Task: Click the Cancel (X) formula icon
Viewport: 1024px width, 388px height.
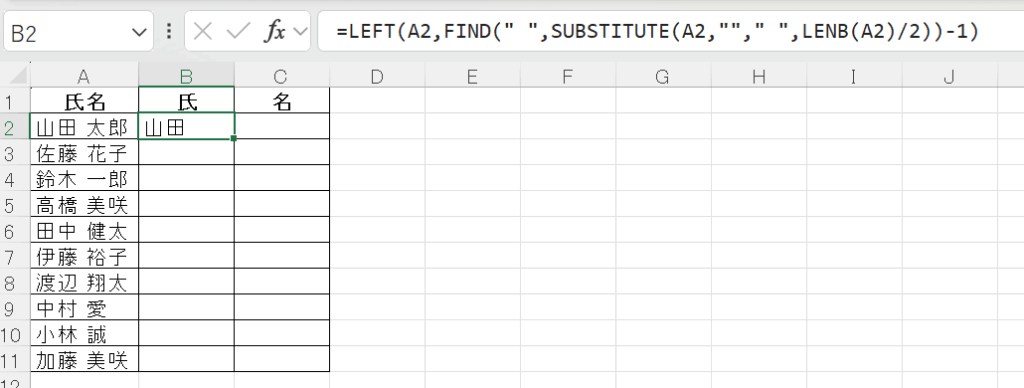Action: (203, 32)
